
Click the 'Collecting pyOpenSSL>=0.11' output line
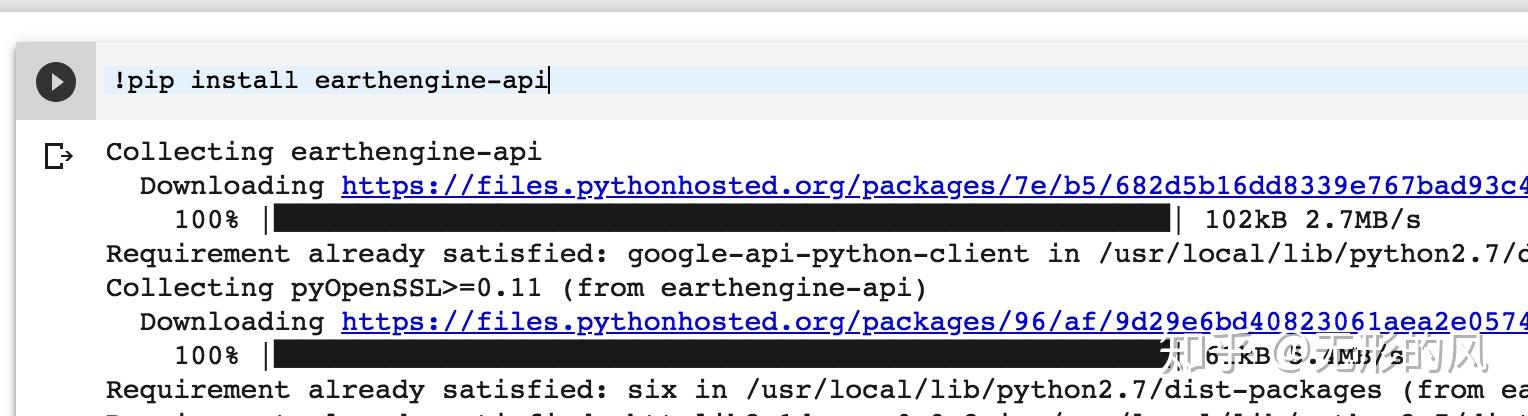click(516, 288)
